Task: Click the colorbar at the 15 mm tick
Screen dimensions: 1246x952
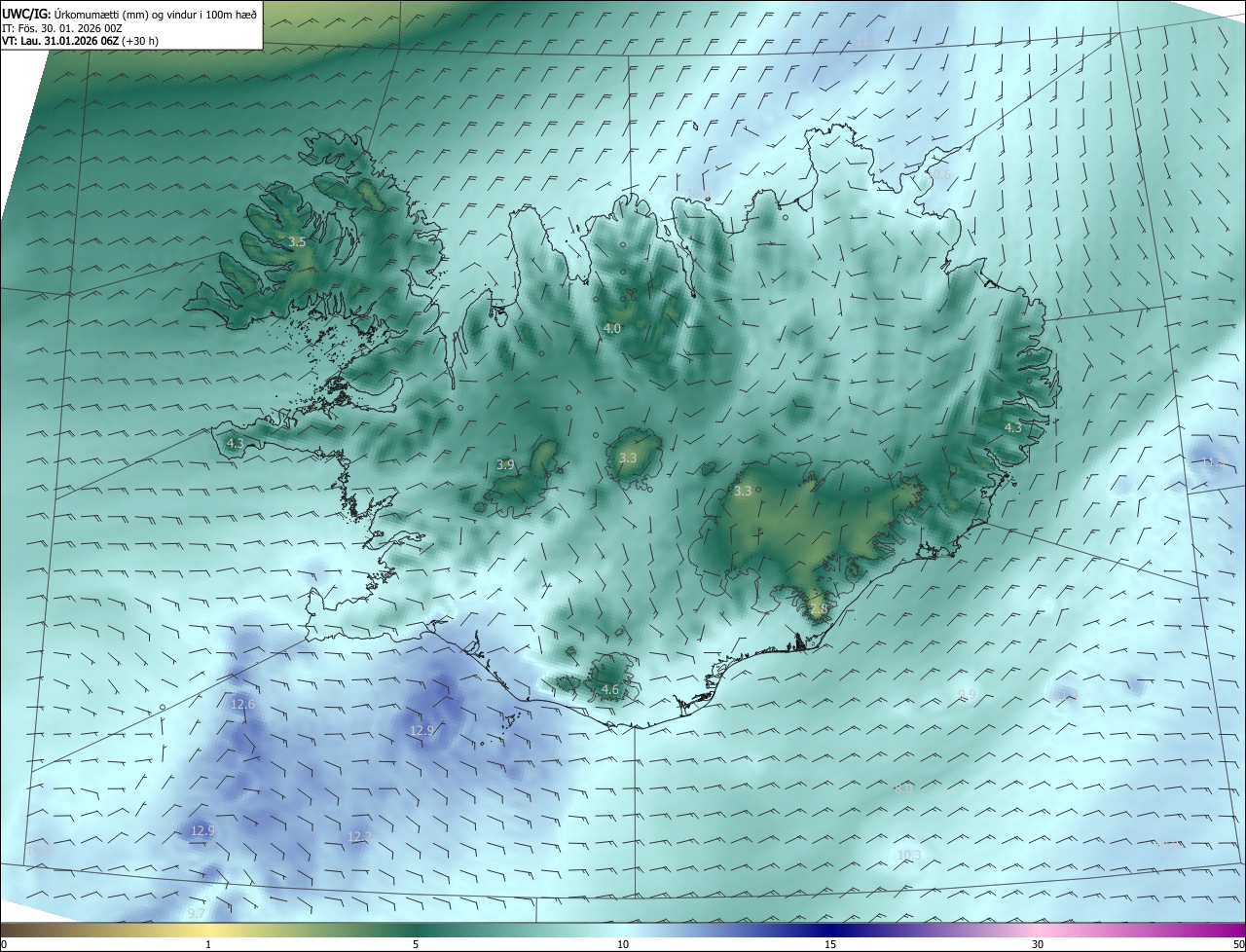Action: pyautogui.click(x=830, y=930)
